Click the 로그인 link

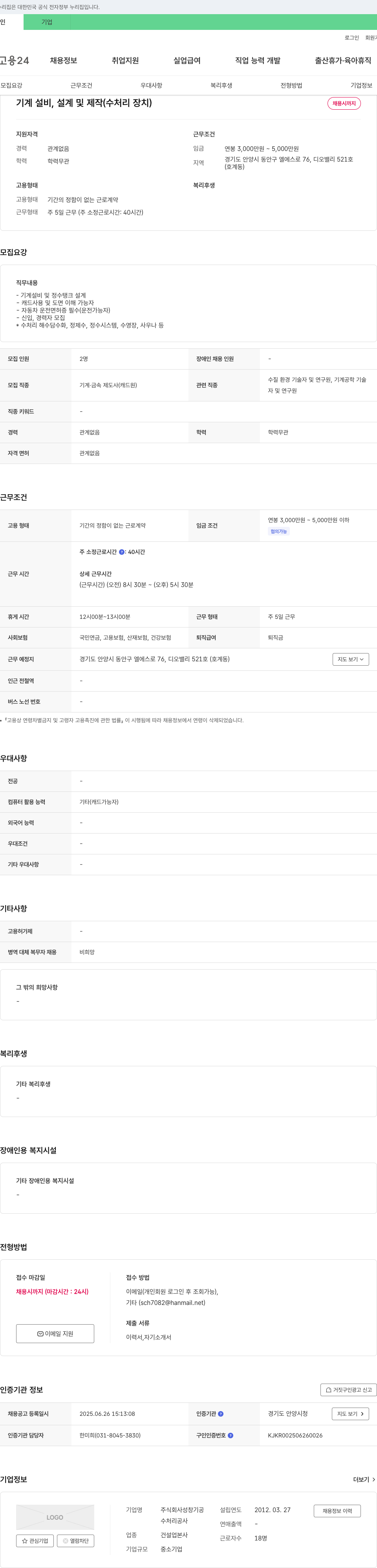pyautogui.click(x=351, y=38)
